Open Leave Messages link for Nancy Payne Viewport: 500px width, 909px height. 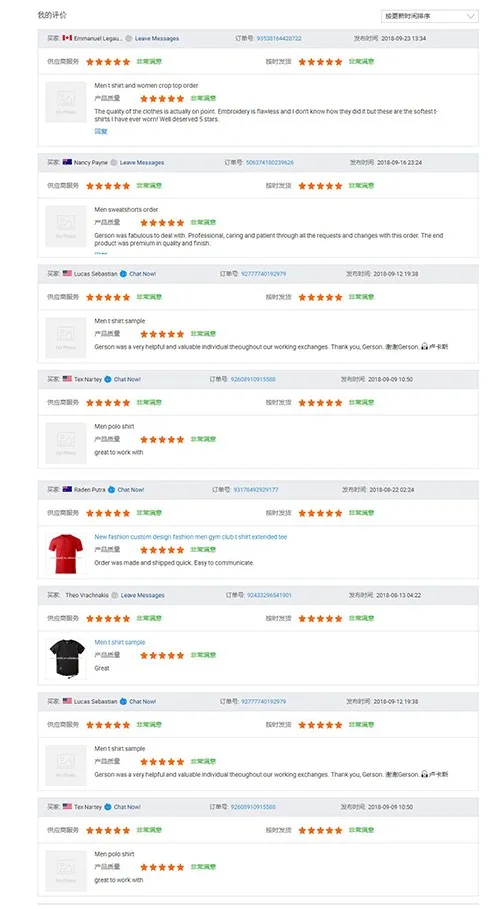tap(142, 162)
